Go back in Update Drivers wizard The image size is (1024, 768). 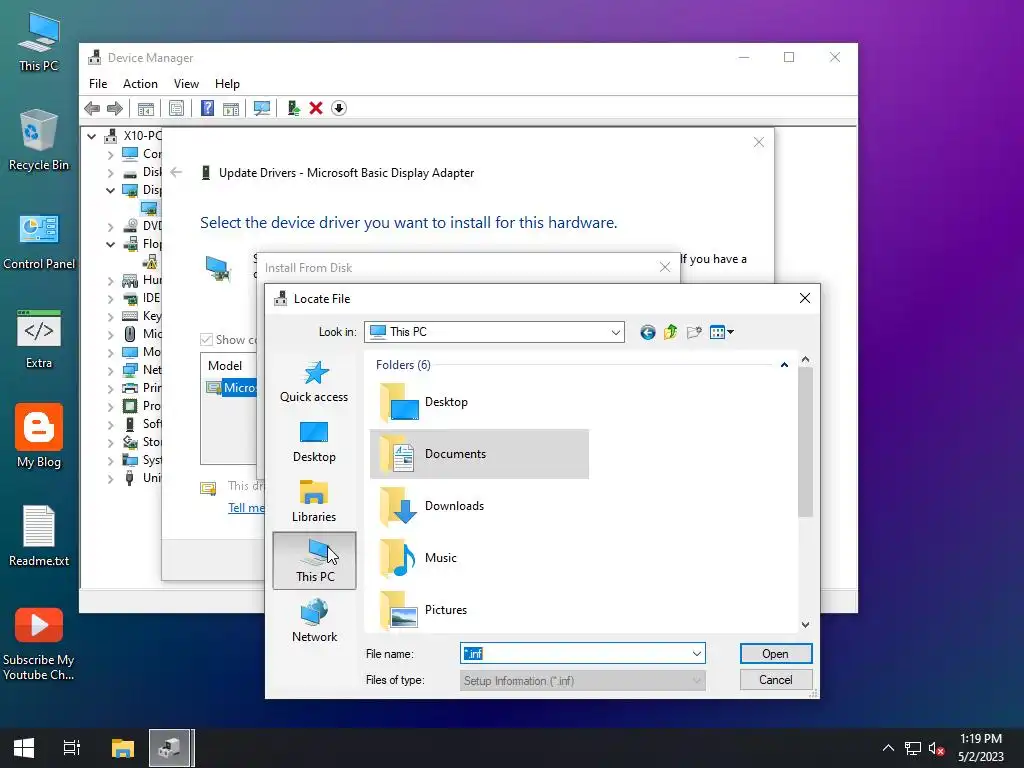tap(176, 172)
